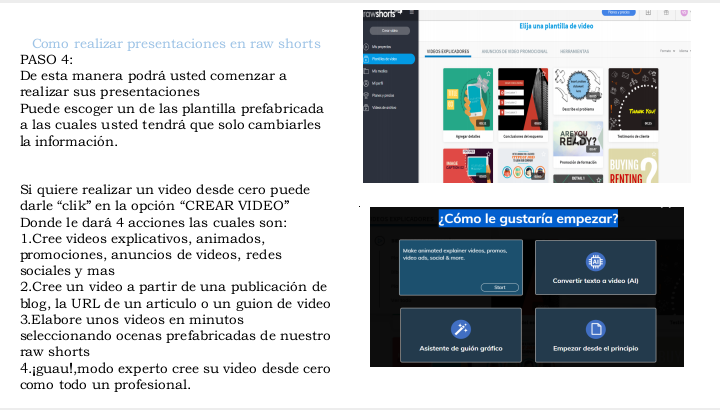Click the Start button in explainer card
Image resolution: width=720 pixels, height=410 pixels.
click(500, 287)
